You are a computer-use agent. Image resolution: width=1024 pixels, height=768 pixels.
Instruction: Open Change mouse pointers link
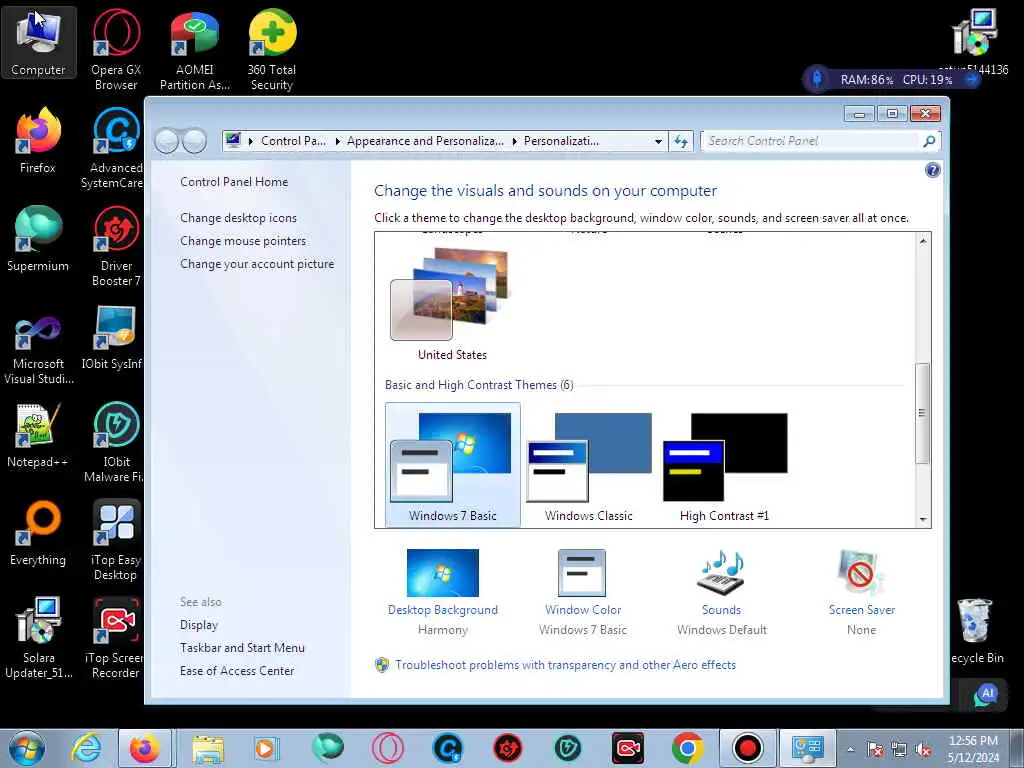[x=243, y=241]
